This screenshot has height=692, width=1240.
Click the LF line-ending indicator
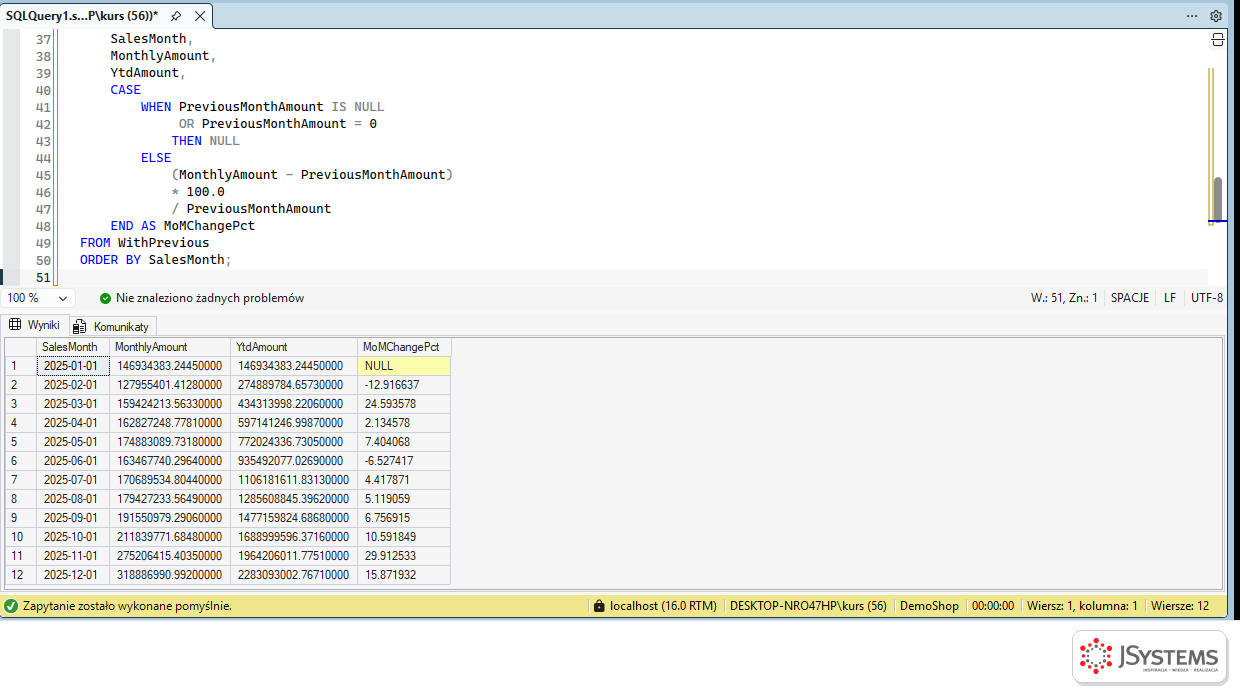tap(1170, 298)
